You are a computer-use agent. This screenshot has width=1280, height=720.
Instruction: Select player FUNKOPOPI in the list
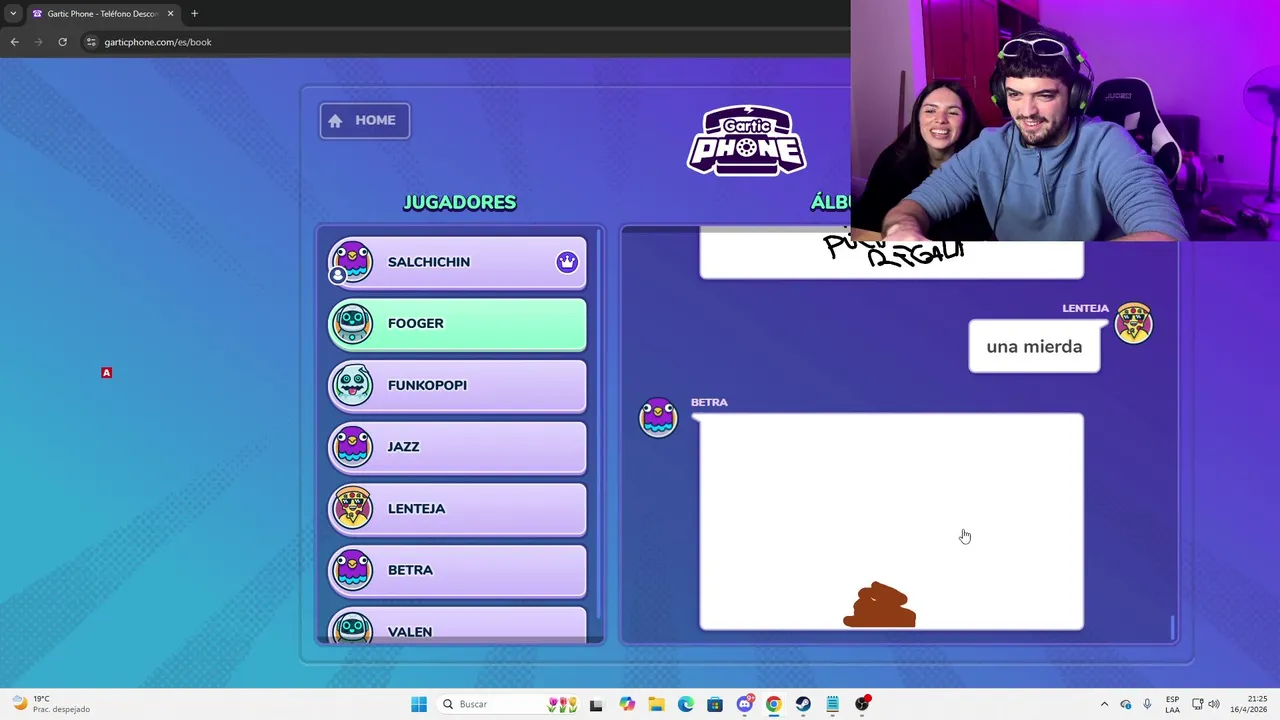coord(457,385)
